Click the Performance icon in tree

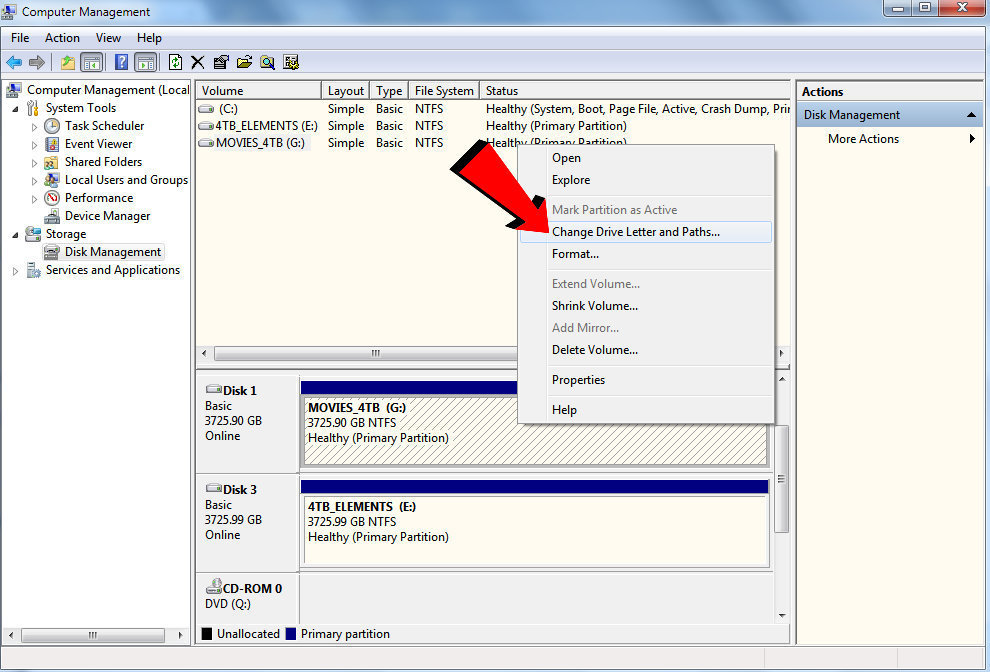coord(52,198)
